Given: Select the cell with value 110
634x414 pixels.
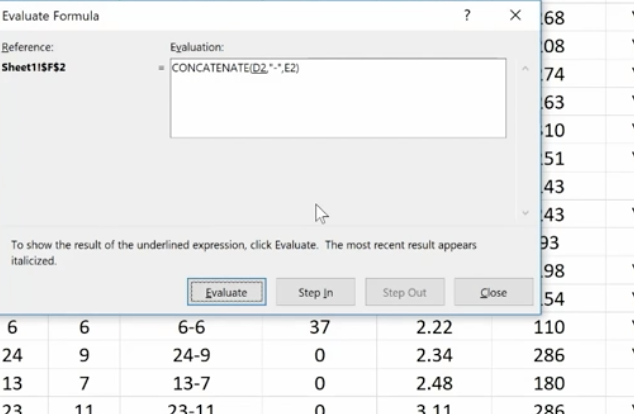Looking at the screenshot, I should 549,328.
